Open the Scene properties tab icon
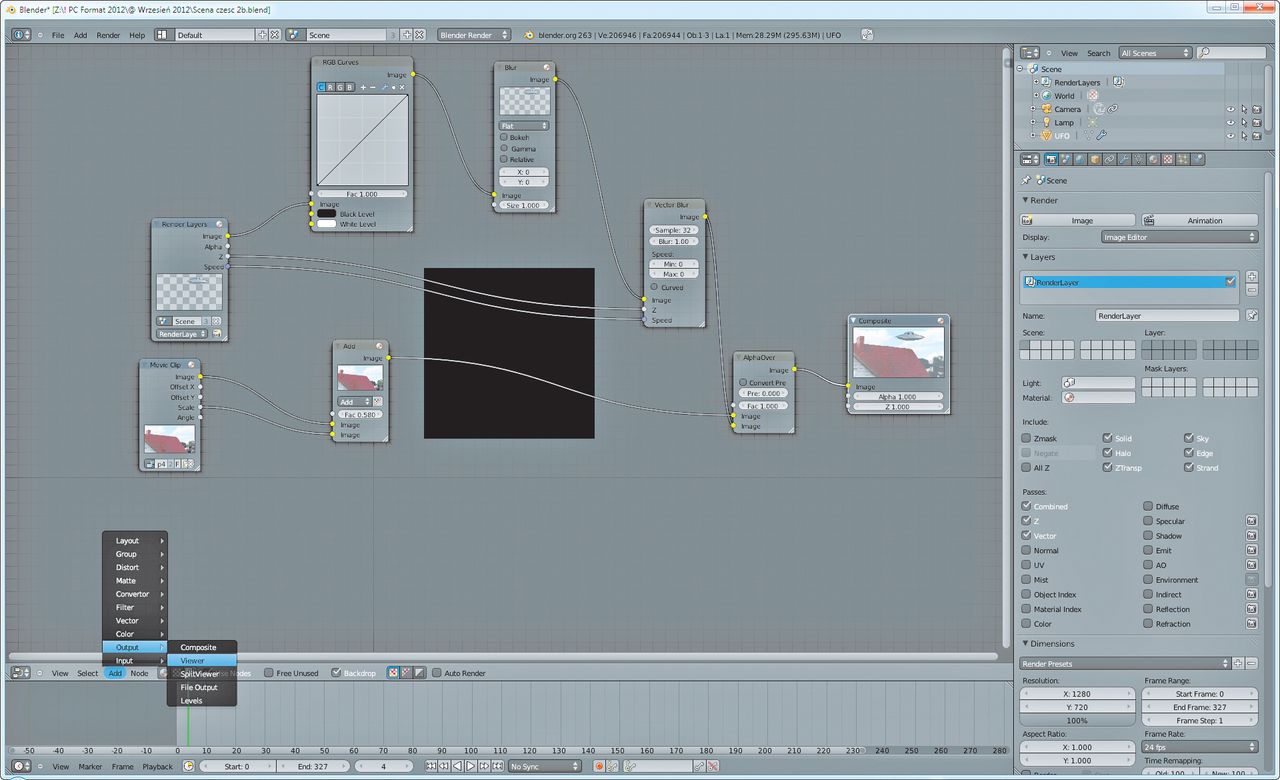Viewport: 1280px width, 780px height. pos(1066,159)
